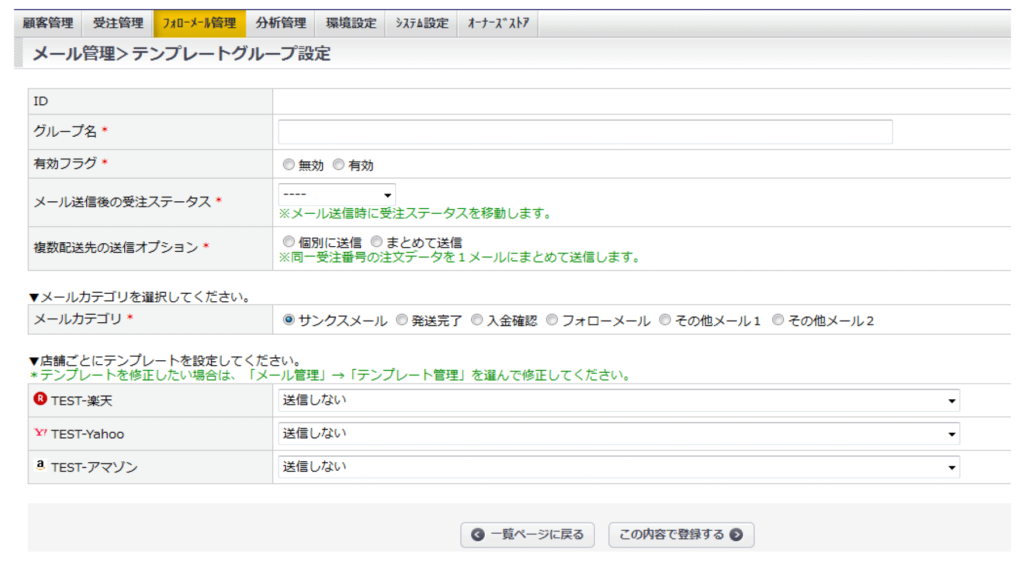The width and height of the screenshot is (1024, 561).
Task: Click the Yahoo icon beside TEST-Yahoo
Action: pos(40,434)
